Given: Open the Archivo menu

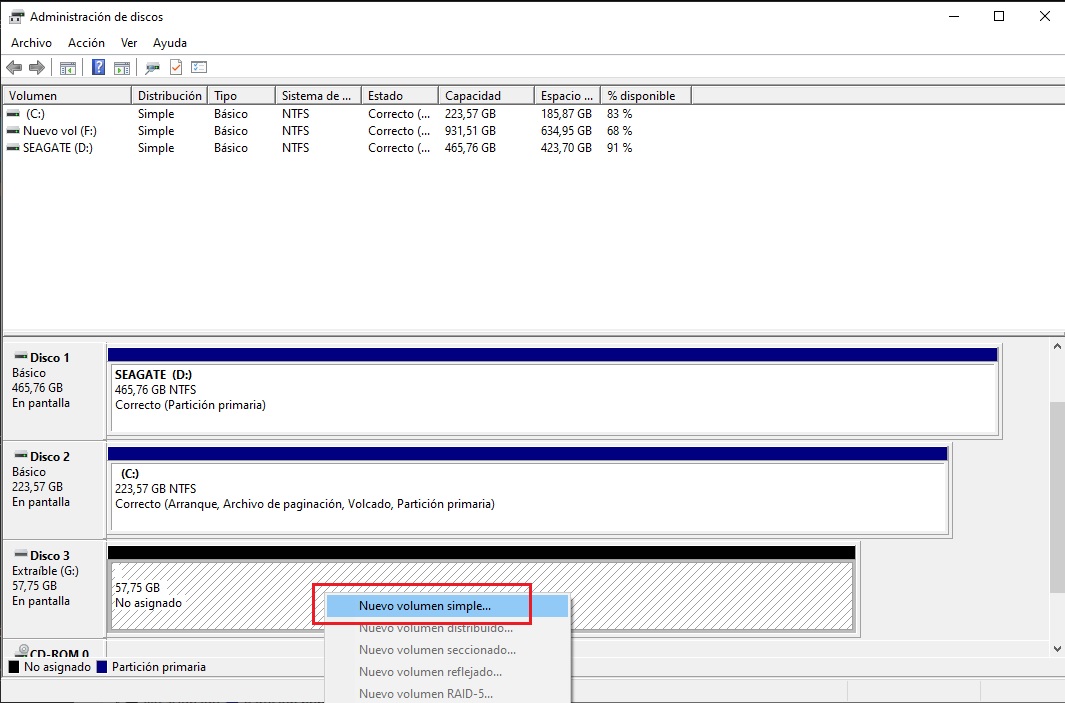Looking at the screenshot, I should pyautogui.click(x=31, y=43).
